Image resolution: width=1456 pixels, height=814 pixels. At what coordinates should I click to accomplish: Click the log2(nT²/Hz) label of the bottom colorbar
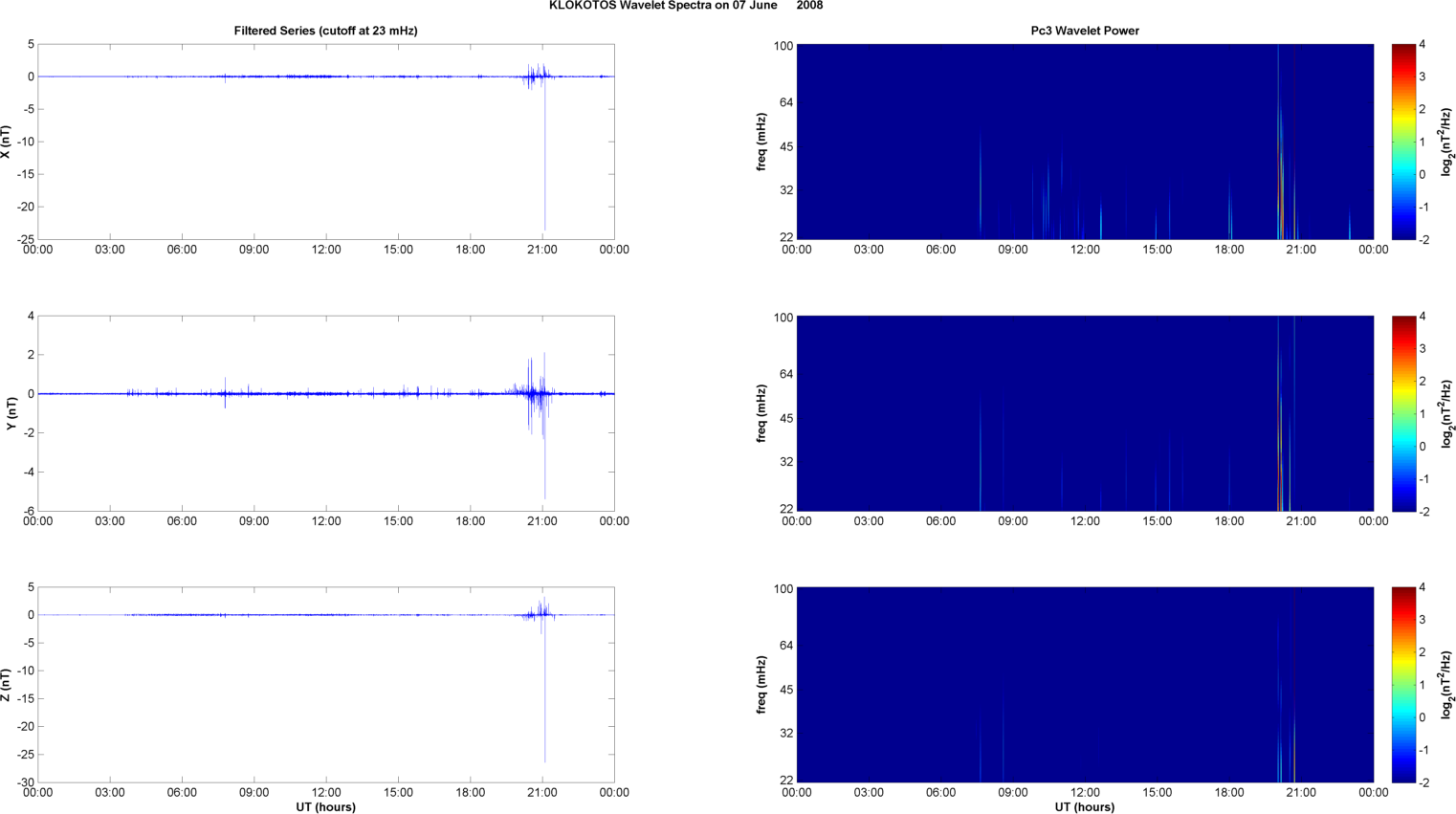click(x=1447, y=685)
